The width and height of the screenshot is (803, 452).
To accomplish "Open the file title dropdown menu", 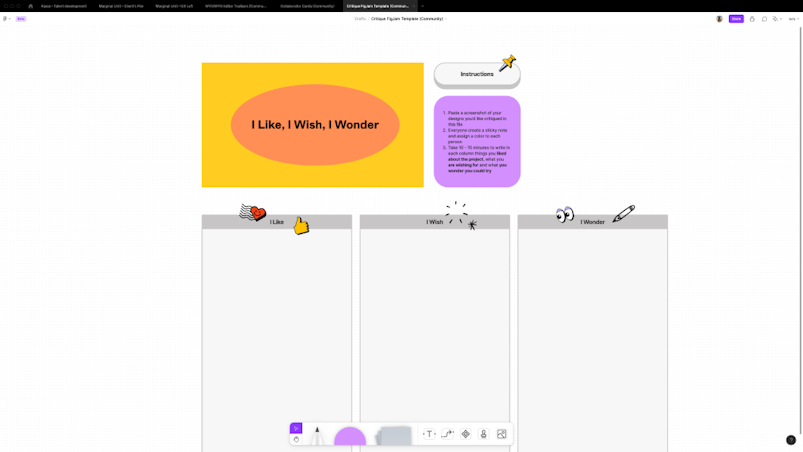I will pyautogui.click(x=446, y=19).
